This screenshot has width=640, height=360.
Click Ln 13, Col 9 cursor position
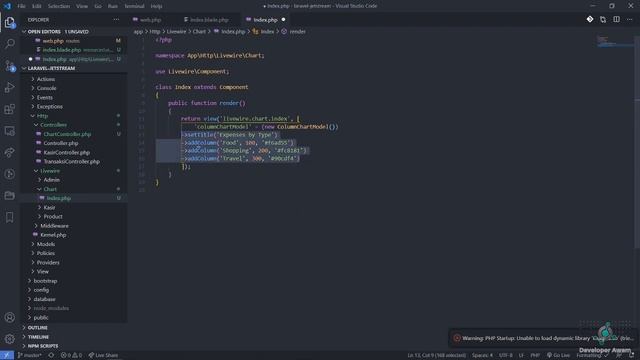pos(436,355)
